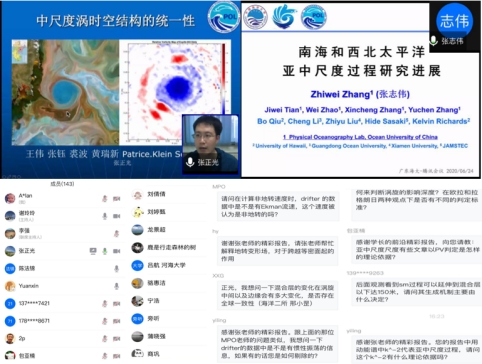
Task: Click the microphone icon beside Yuanxin
Action: coord(116,286)
